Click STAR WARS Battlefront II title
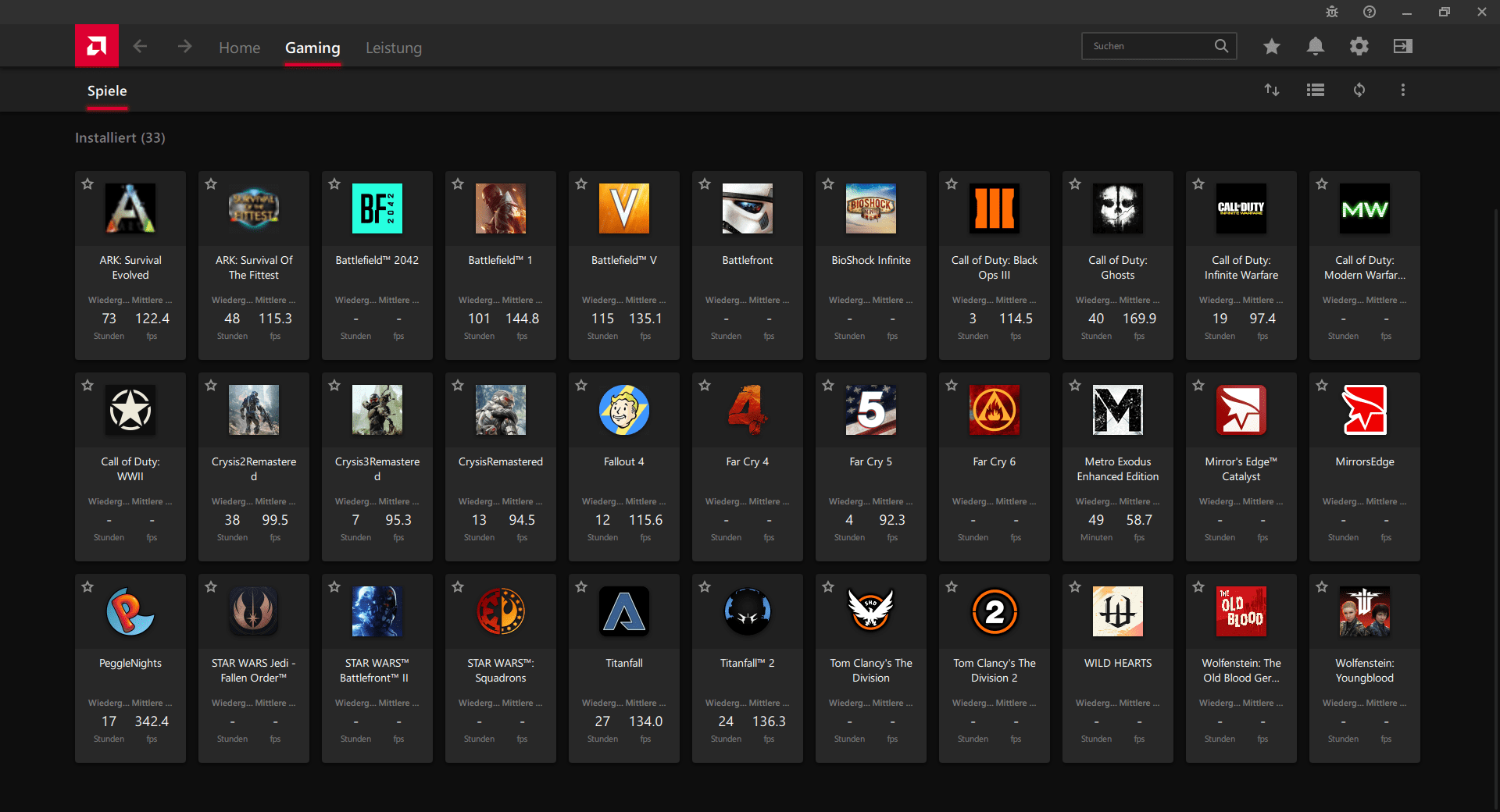This screenshot has width=1500, height=812. pyautogui.click(x=374, y=670)
